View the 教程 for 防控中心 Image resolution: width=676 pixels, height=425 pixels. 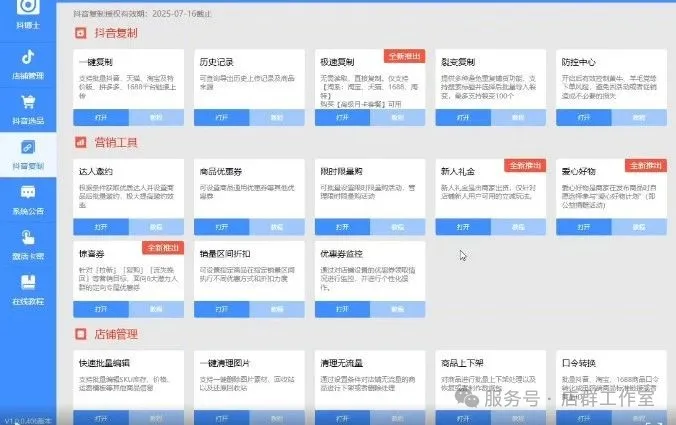click(638, 117)
